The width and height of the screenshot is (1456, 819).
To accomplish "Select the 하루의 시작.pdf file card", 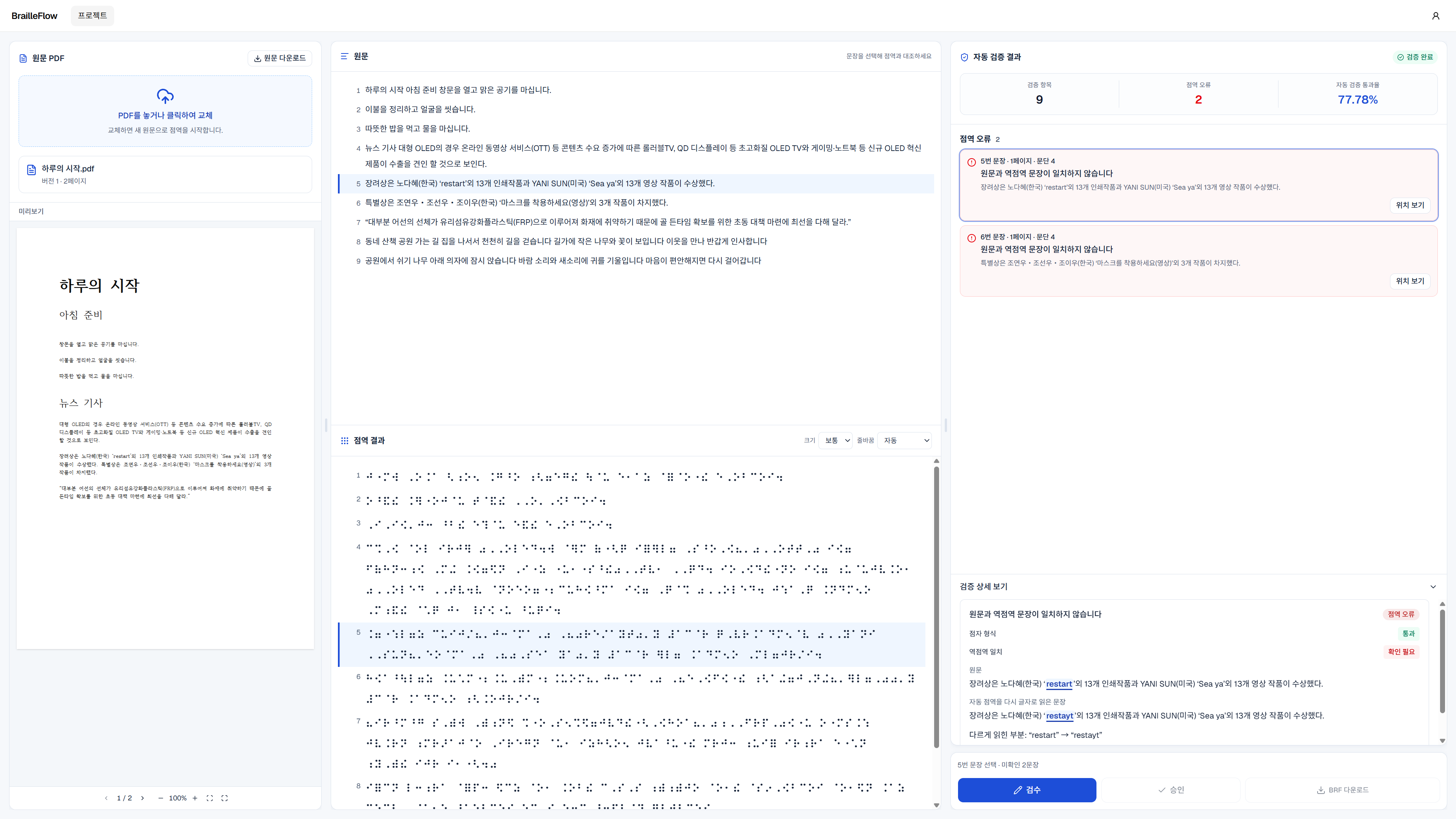I will [x=165, y=174].
